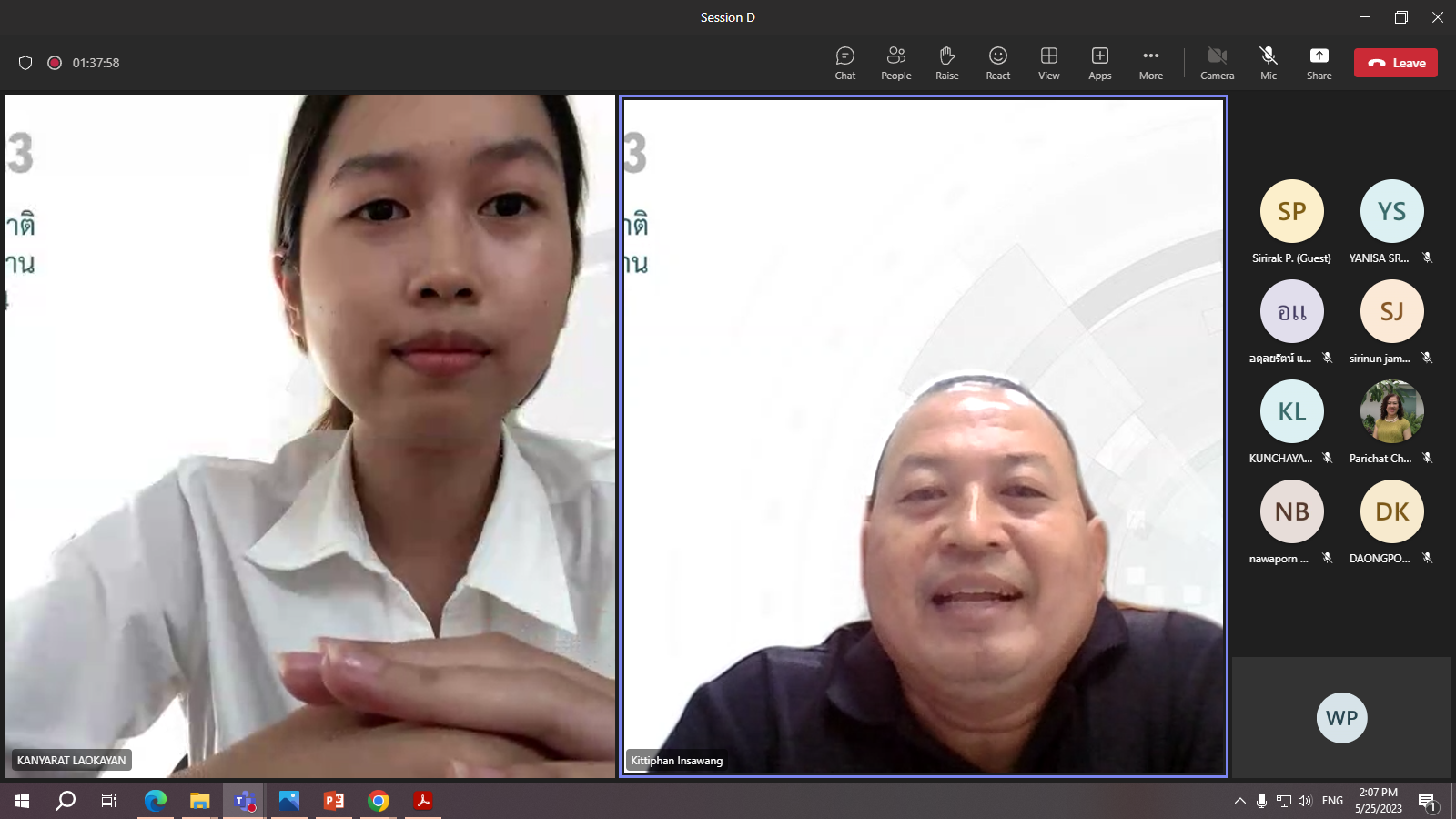Open the Windows Start menu

(x=22, y=801)
